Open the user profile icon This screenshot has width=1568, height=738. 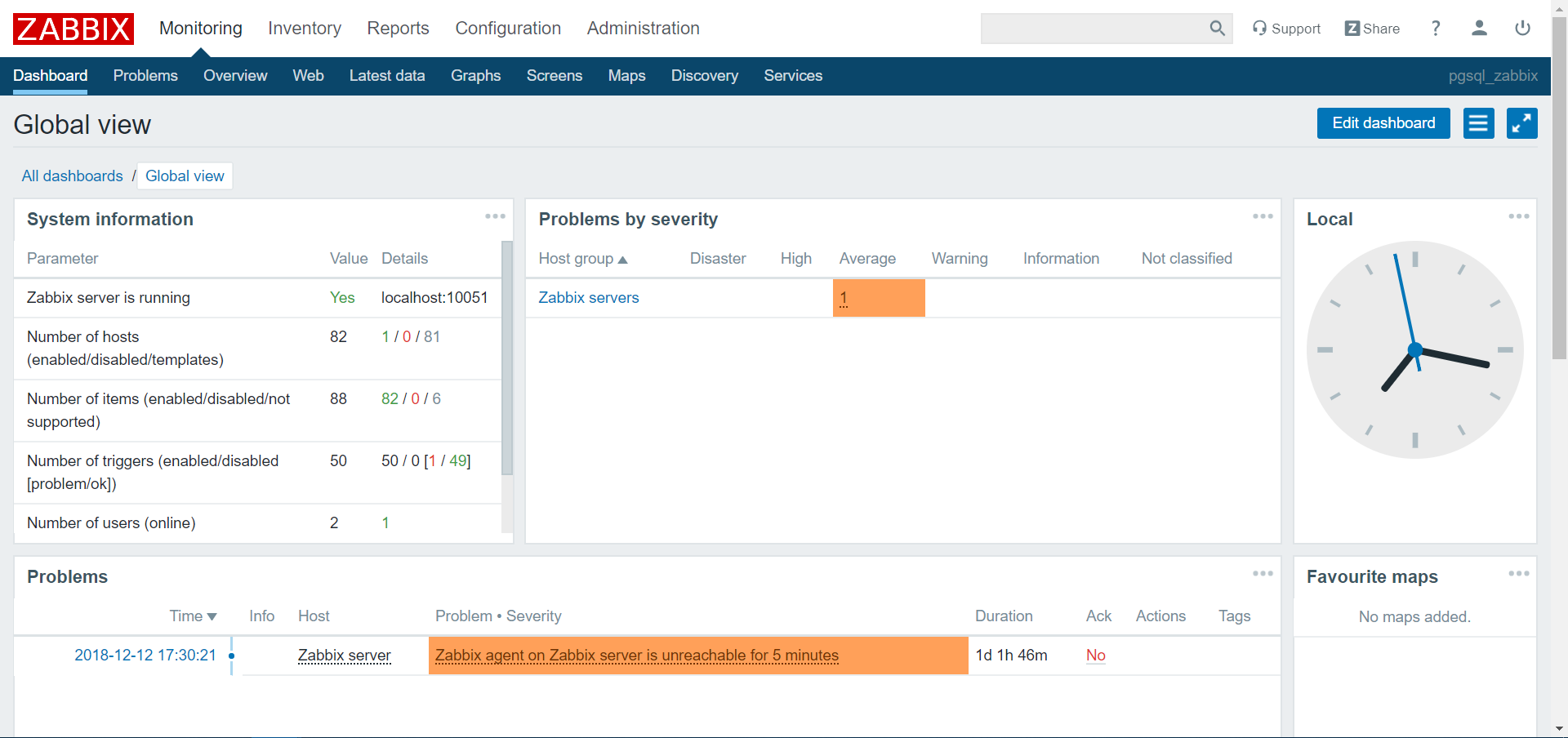(1479, 29)
